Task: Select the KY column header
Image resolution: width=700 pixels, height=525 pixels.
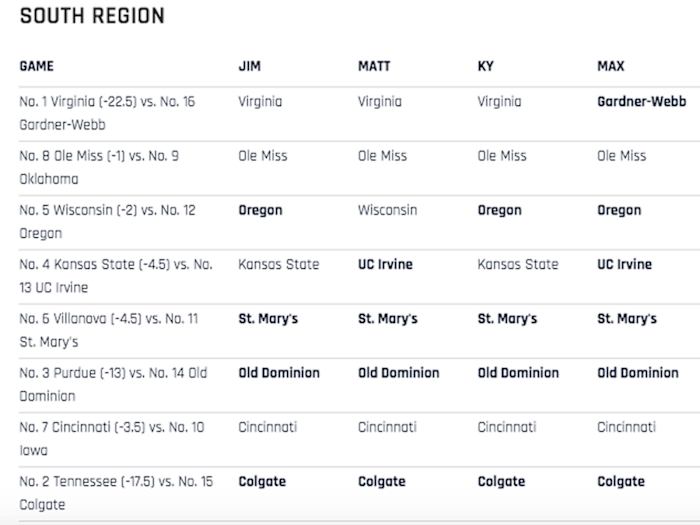Action: coord(486,67)
